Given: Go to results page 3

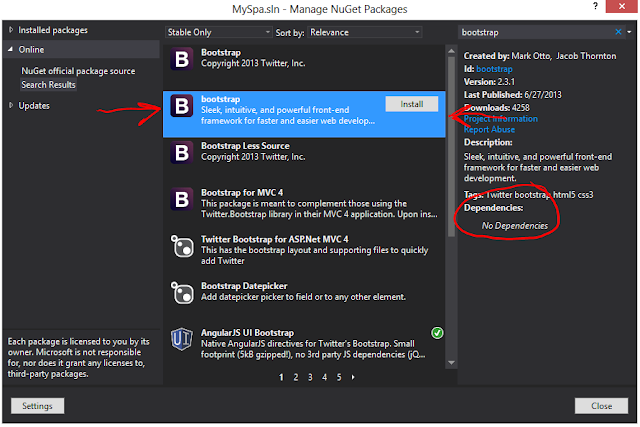Looking at the screenshot, I should click(310, 377).
